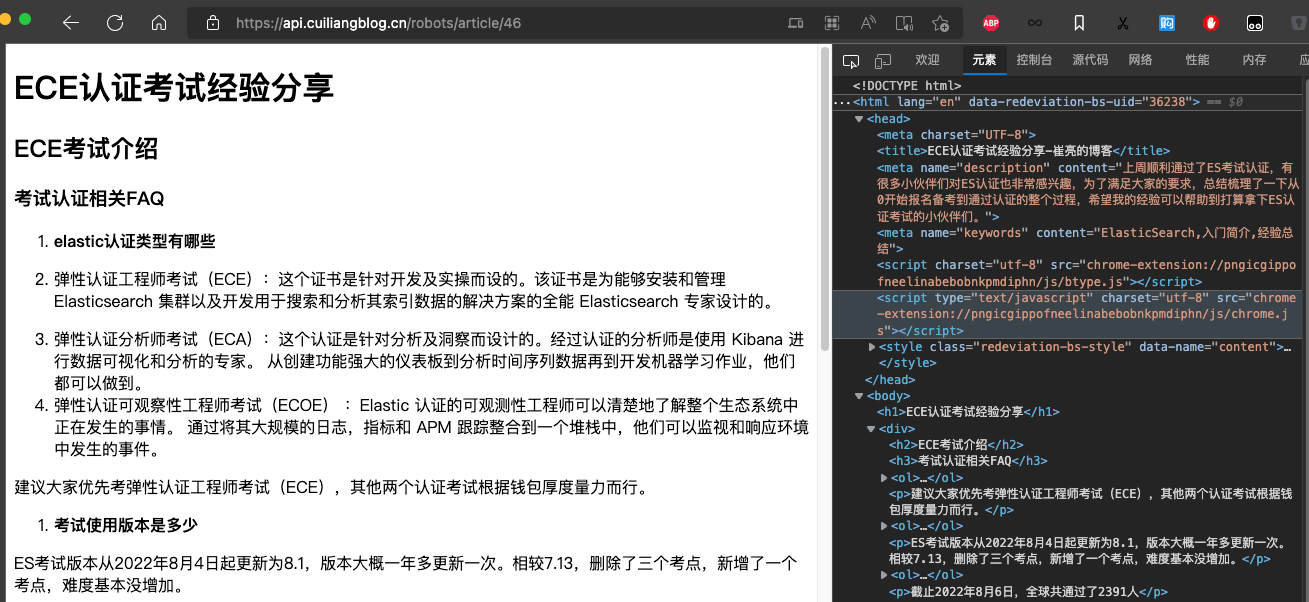View site info via the padlock icon
Screen dimensions: 1309x602
211,23
